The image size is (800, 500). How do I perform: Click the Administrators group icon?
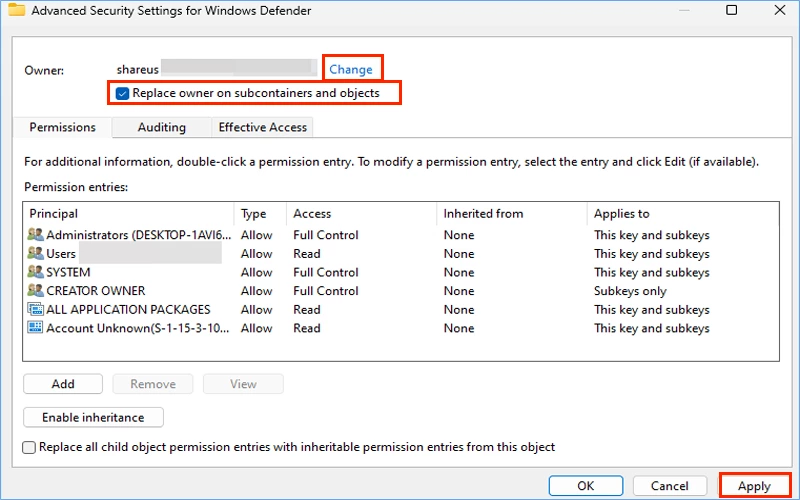click(35, 235)
